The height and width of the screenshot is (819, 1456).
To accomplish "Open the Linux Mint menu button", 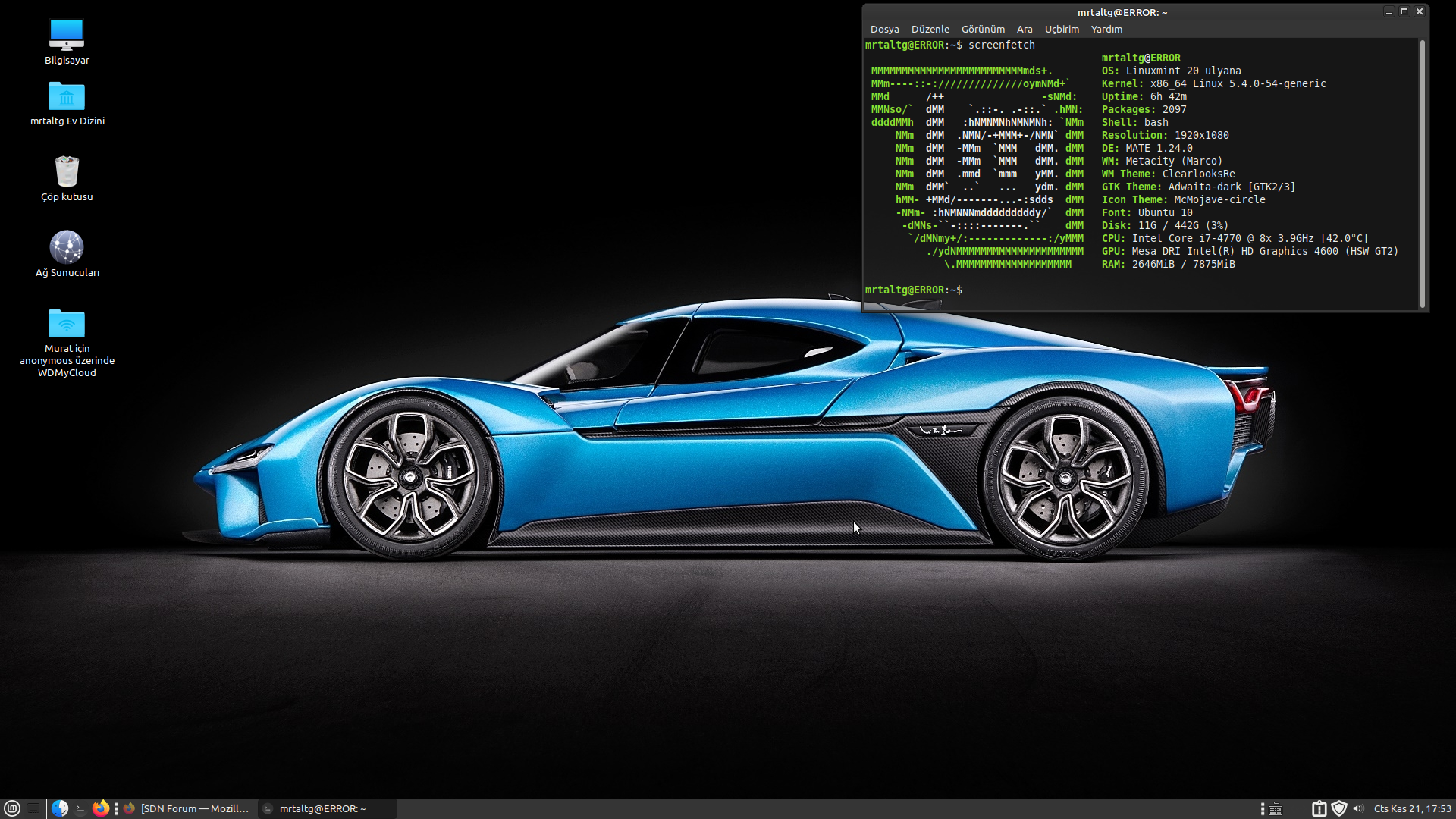I will [12, 808].
